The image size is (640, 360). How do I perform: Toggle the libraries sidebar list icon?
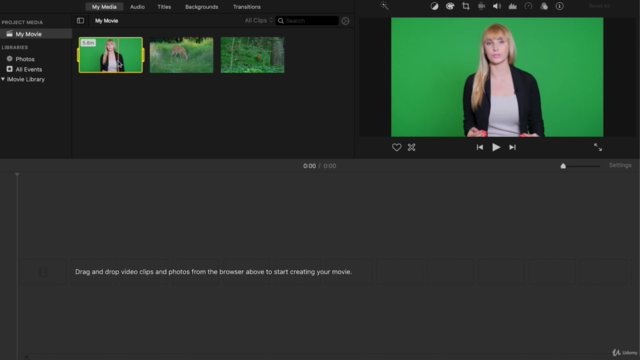(80, 21)
